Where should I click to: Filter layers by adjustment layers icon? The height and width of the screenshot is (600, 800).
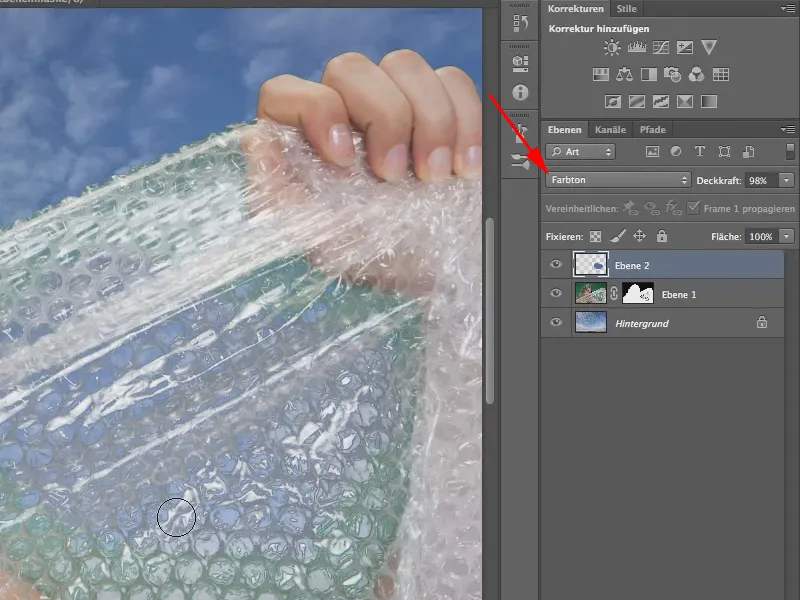point(676,152)
